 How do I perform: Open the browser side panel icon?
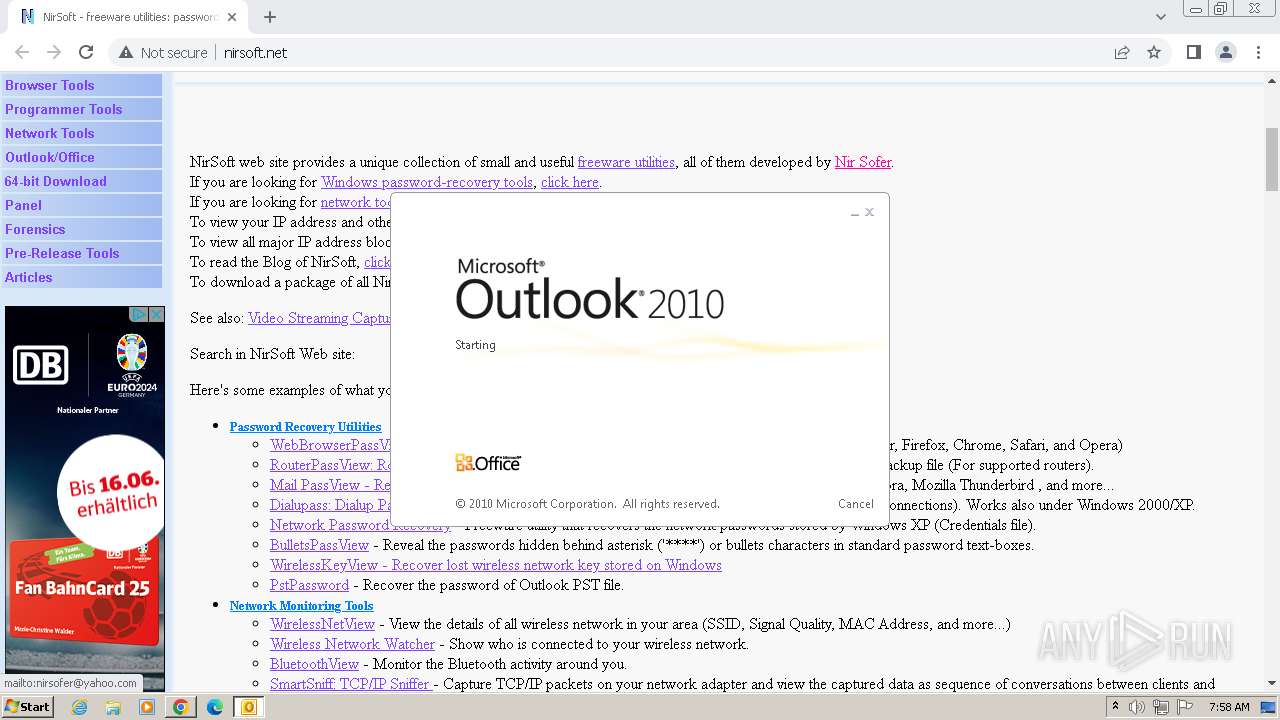click(1193, 52)
